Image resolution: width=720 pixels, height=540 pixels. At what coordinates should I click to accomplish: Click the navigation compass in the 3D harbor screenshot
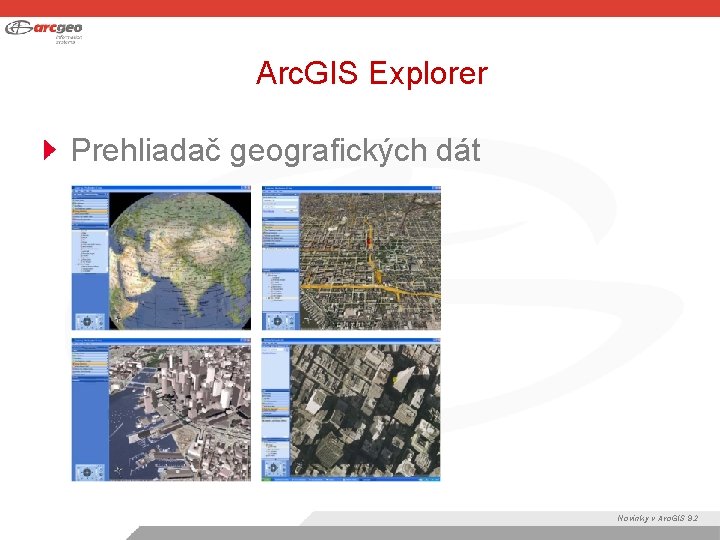click(x=87, y=472)
